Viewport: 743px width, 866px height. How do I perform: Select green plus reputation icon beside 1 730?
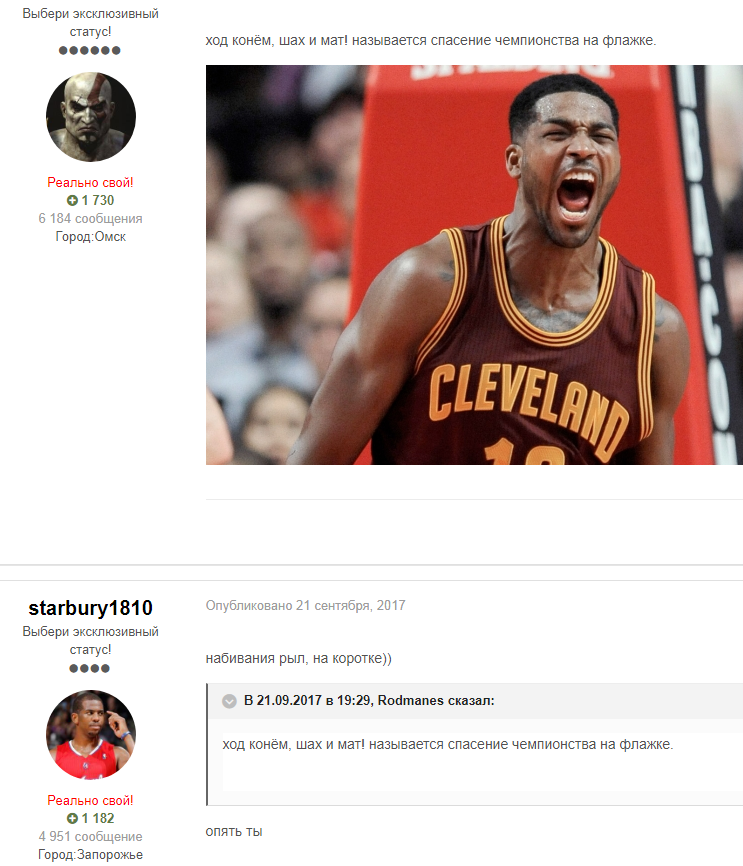coord(72,200)
